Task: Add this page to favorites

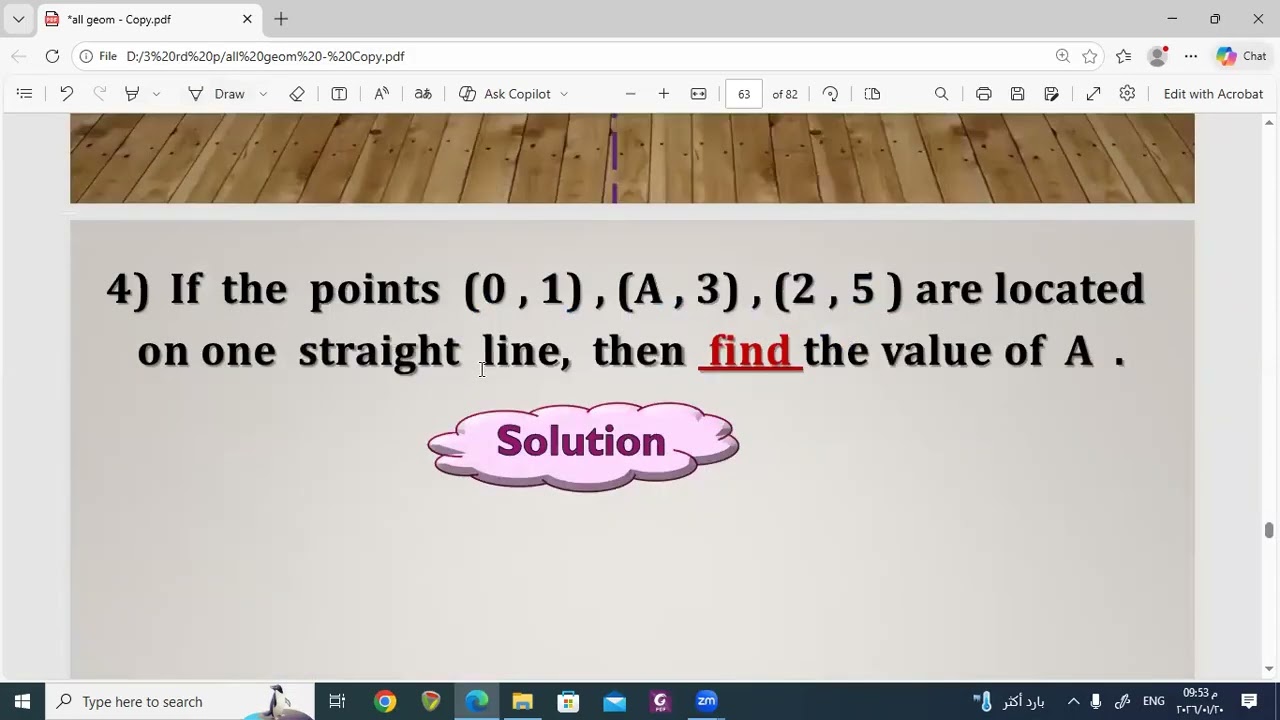Action: click(1090, 56)
